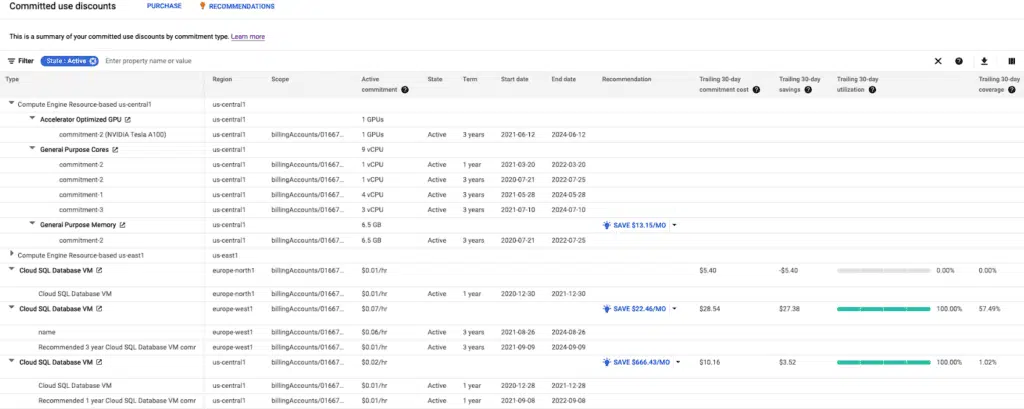Image resolution: width=1024 pixels, height=409 pixels.
Task: Select the row labeled name
Action: (x=512, y=332)
